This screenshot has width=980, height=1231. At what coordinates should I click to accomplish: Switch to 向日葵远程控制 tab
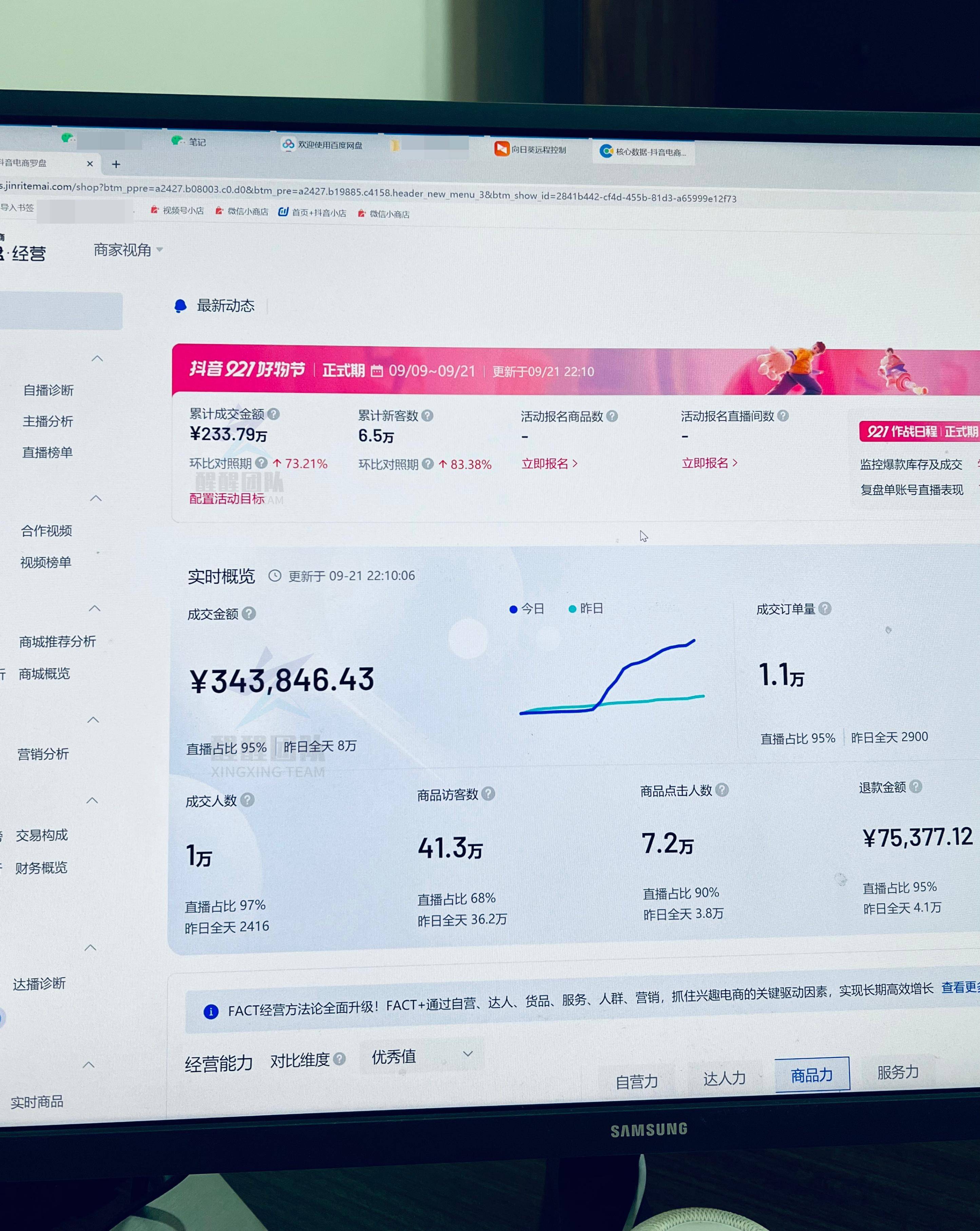[530, 149]
